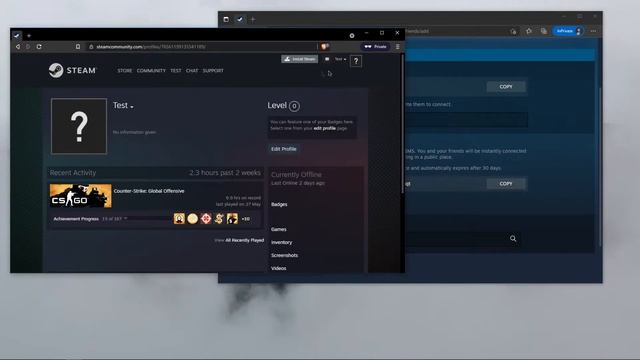Open the Inventory link in sidebar
This screenshot has height=360, width=640.
(x=282, y=242)
